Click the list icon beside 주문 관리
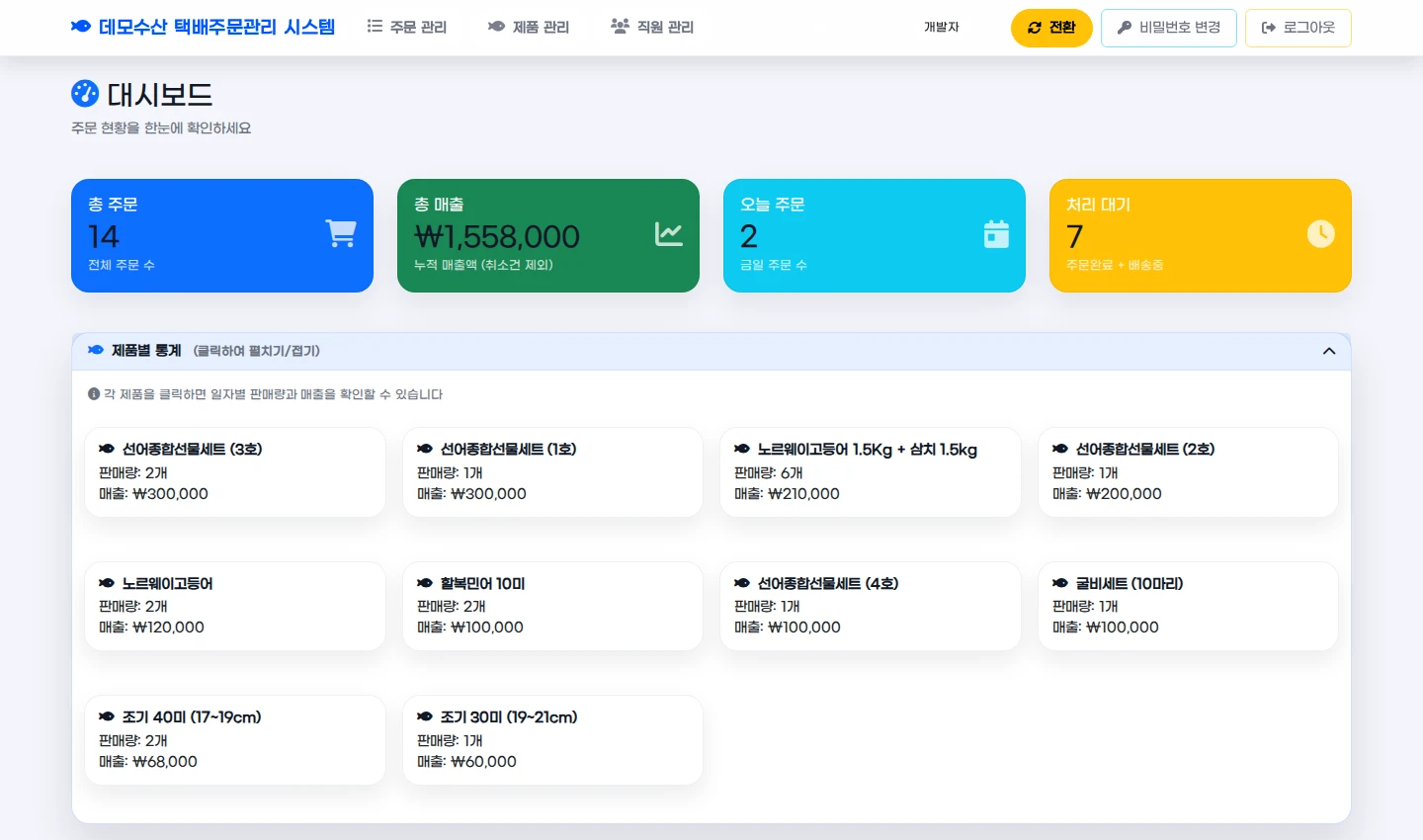 pos(375,27)
